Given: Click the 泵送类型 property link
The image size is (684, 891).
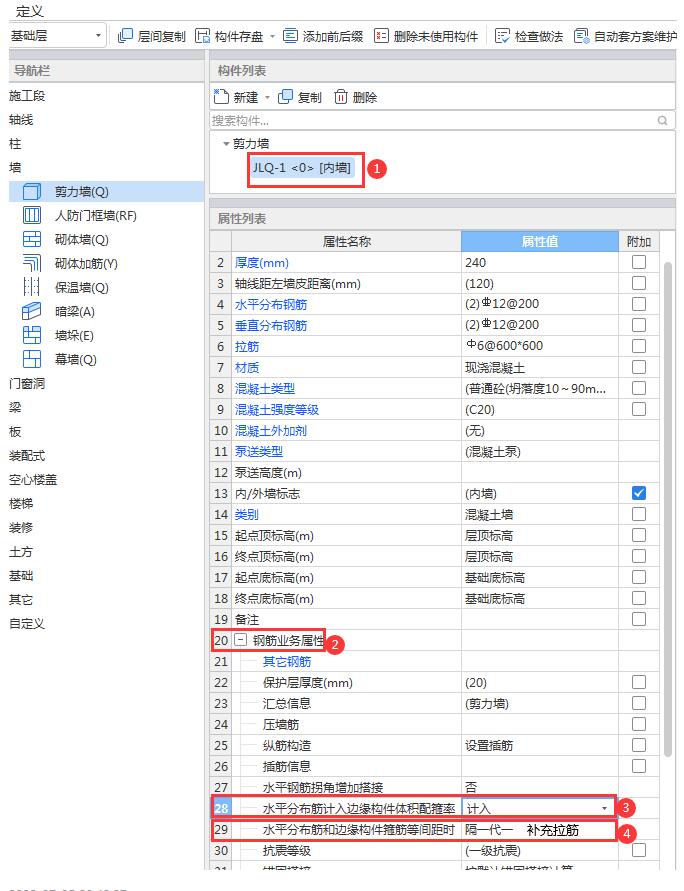Looking at the screenshot, I should (258, 451).
